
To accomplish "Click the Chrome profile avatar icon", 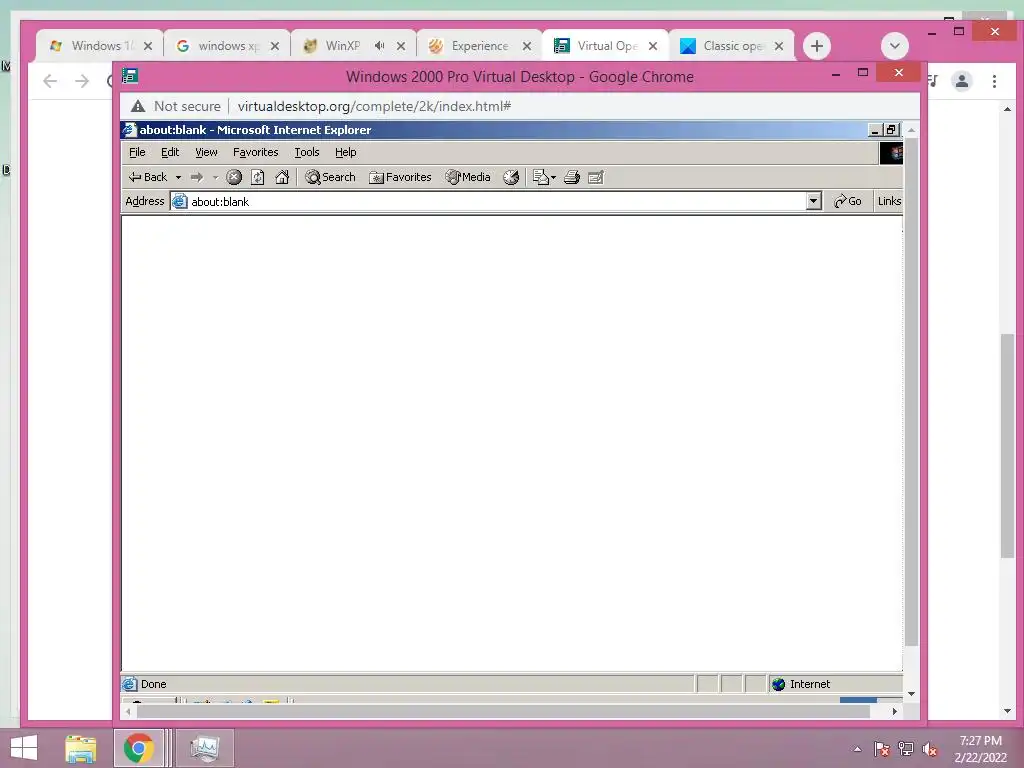I will pyautogui.click(x=961, y=81).
